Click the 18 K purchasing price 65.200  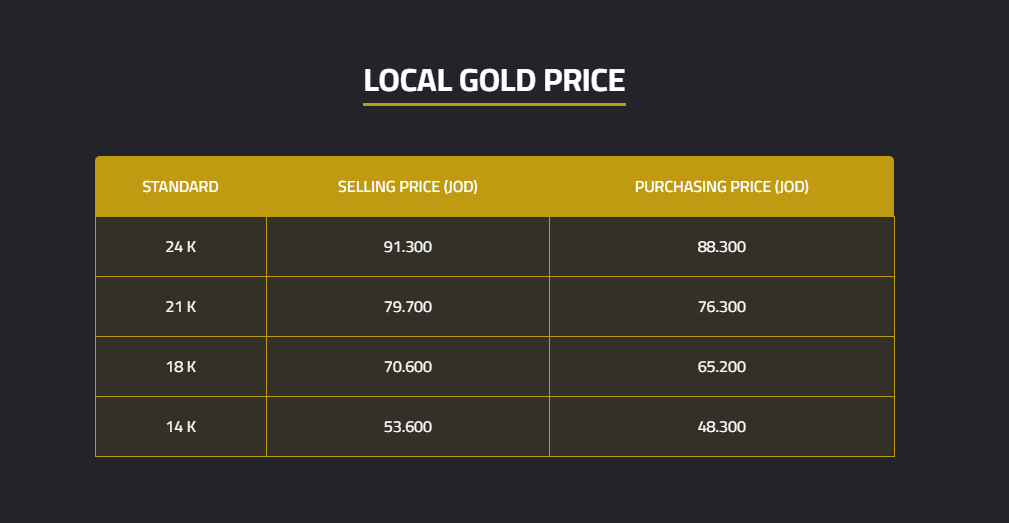[721, 367]
